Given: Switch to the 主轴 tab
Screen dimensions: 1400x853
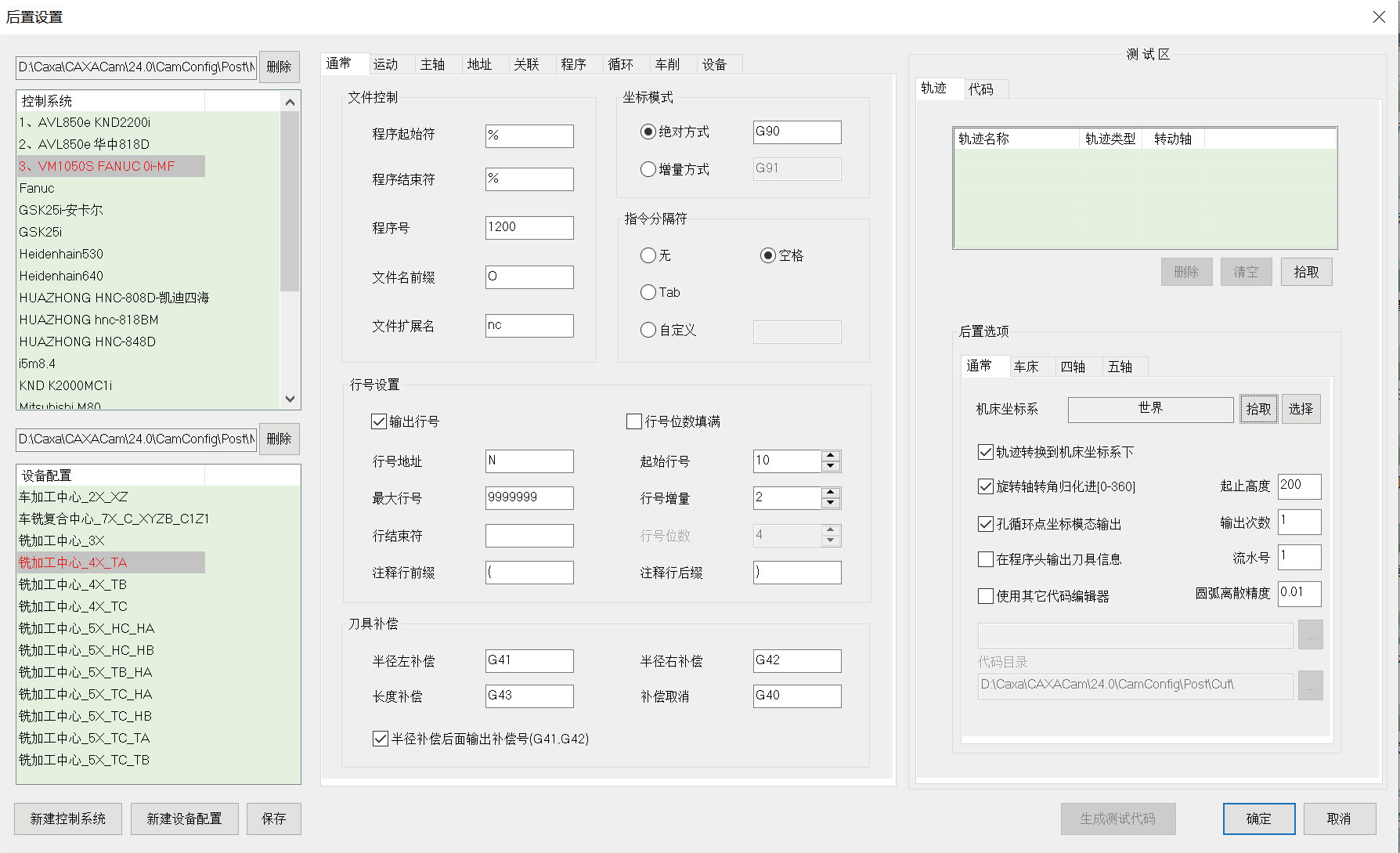Looking at the screenshot, I should pos(432,64).
